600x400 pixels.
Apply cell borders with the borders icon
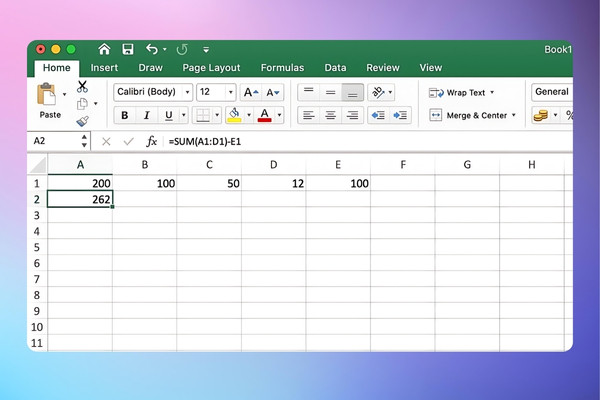(x=203, y=115)
